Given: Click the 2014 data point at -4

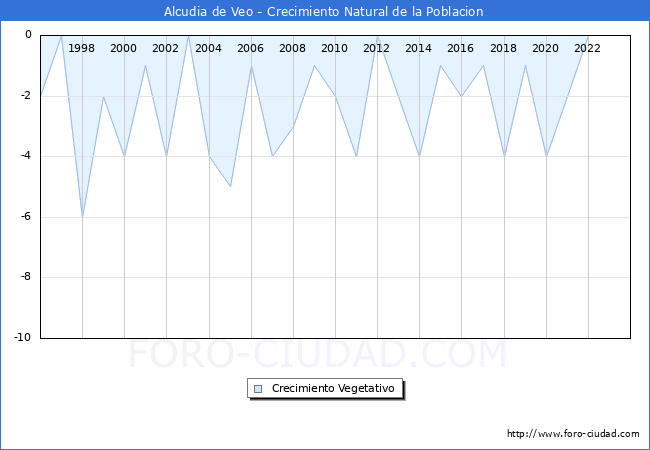Looking at the screenshot, I should coord(420,156).
